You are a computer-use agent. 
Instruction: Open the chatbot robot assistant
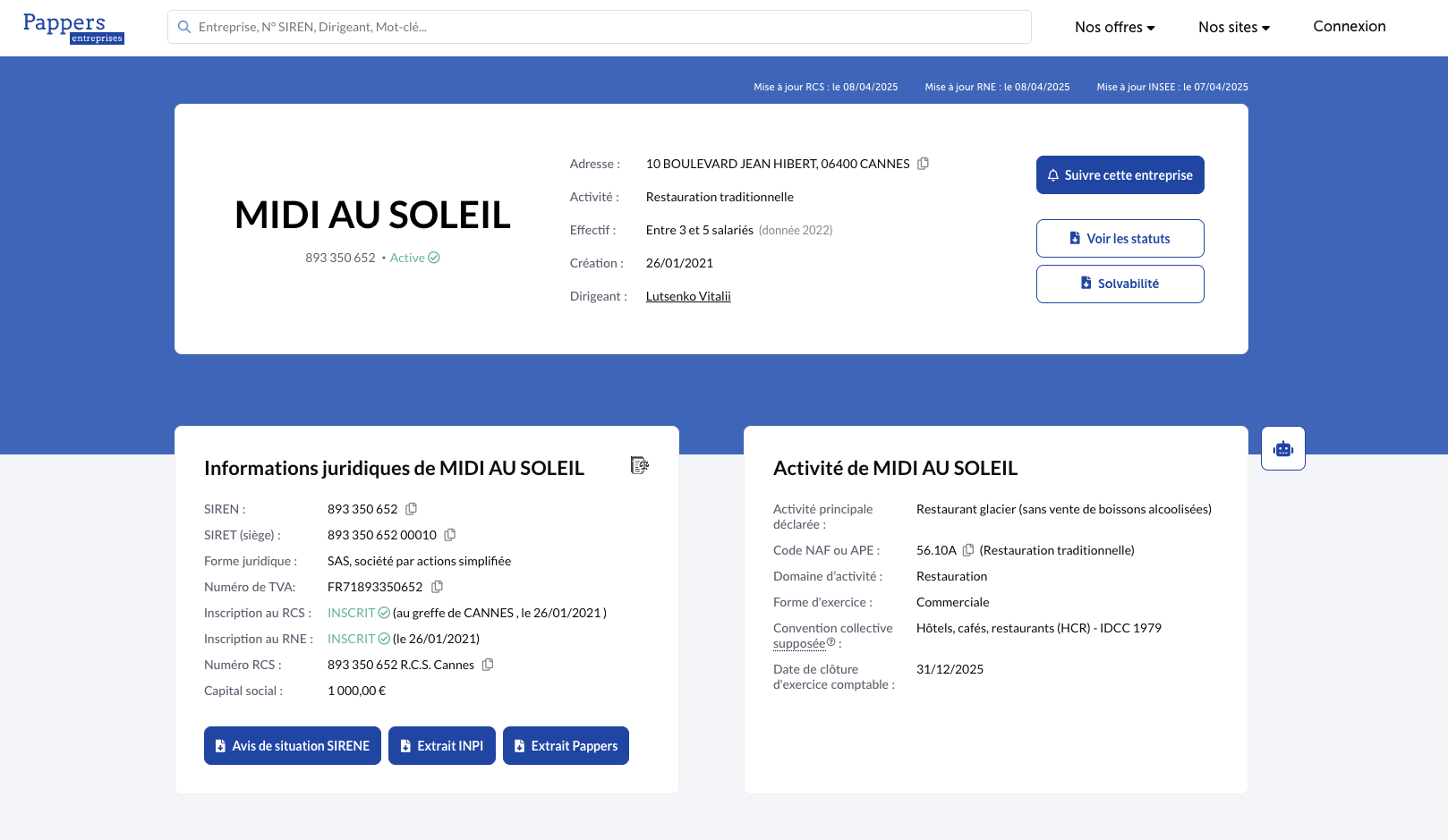1283,449
